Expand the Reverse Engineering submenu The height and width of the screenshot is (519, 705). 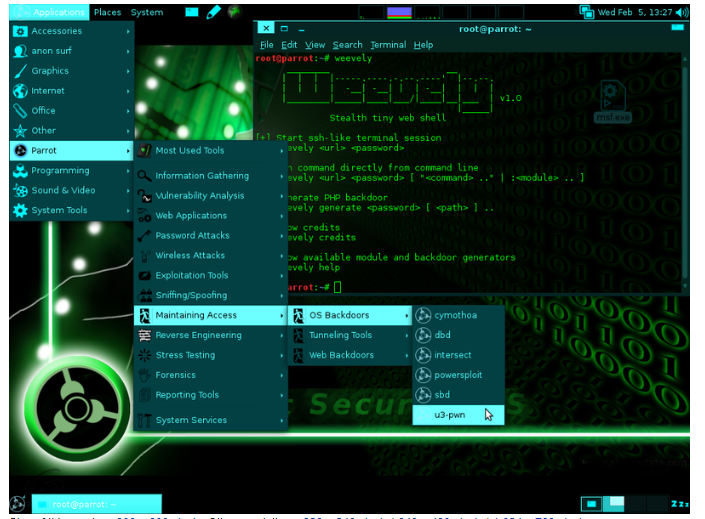tap(211, 335)
